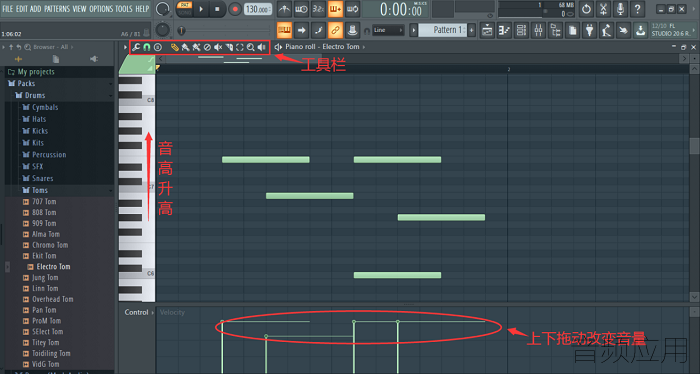Select the Slice tool in piano roll
The height and width of the screenshot is (374, 700).
tap(229, 47)
